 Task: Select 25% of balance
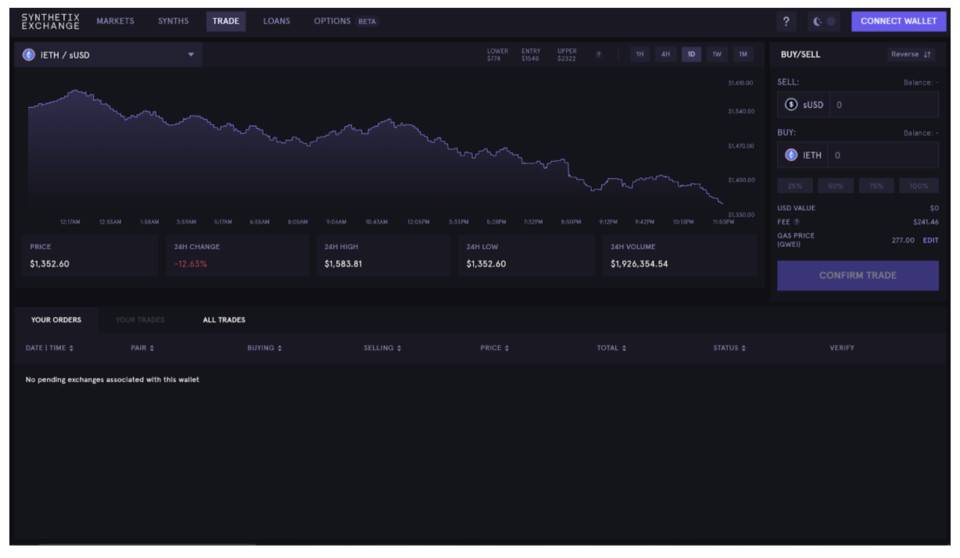click(795, 186)
